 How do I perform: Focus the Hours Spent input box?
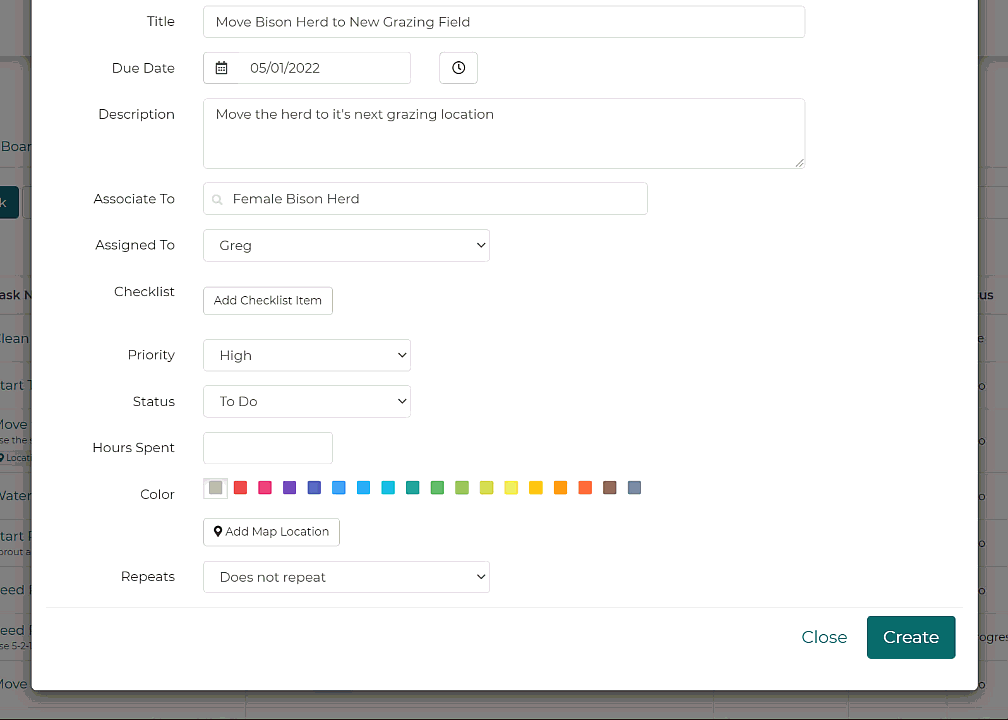pyautogui.click(x=267, y=448)
